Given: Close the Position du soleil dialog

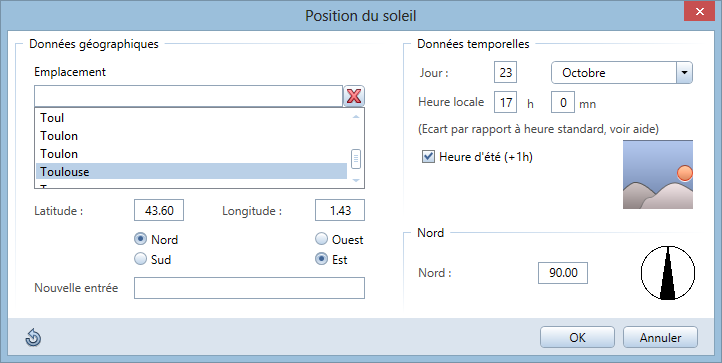Looking at the screenshot, I should (x=699, y=12).
